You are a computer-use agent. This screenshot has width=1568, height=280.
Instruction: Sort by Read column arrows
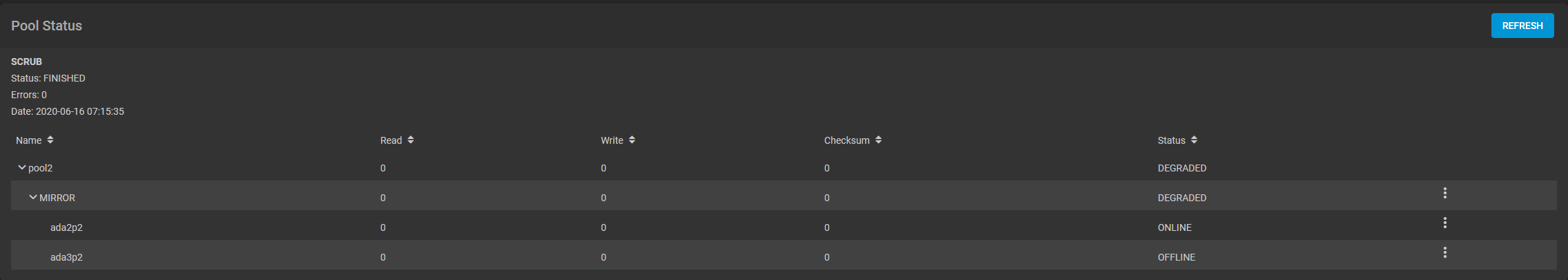point(411,140)
